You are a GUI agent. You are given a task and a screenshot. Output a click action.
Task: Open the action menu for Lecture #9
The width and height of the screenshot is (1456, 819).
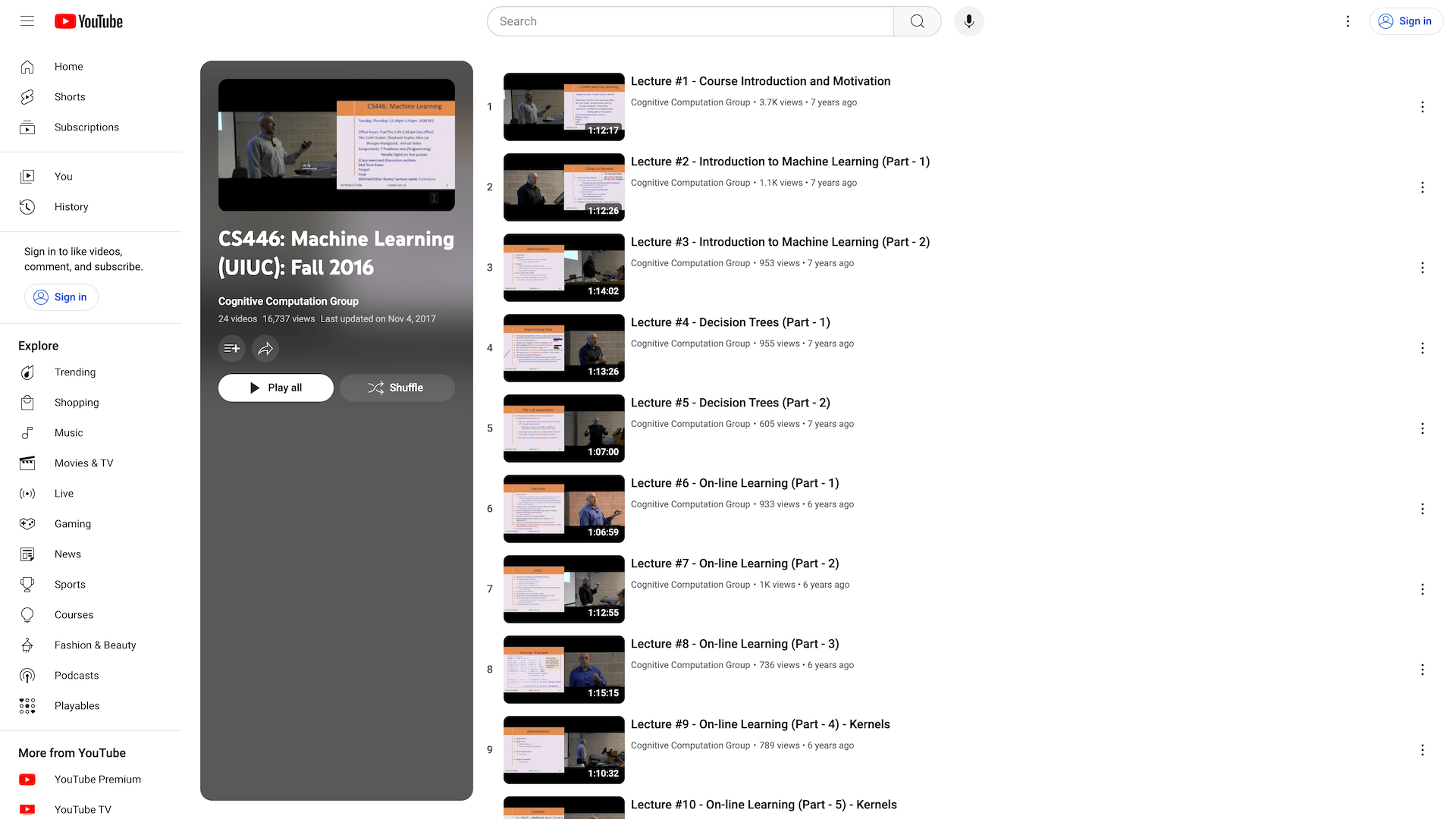(x=1423, y=750)
